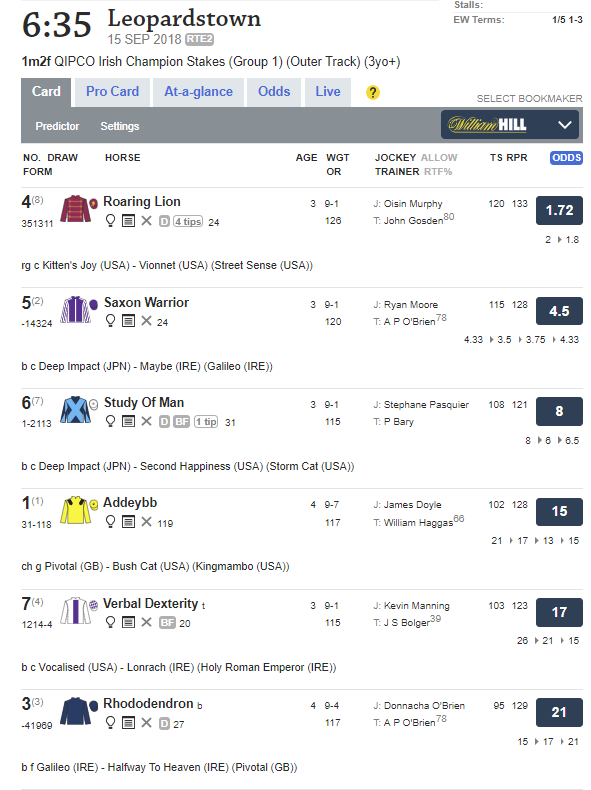
Task: Click the X icon beside Addeybb
Action: click(x=147, y=522)
